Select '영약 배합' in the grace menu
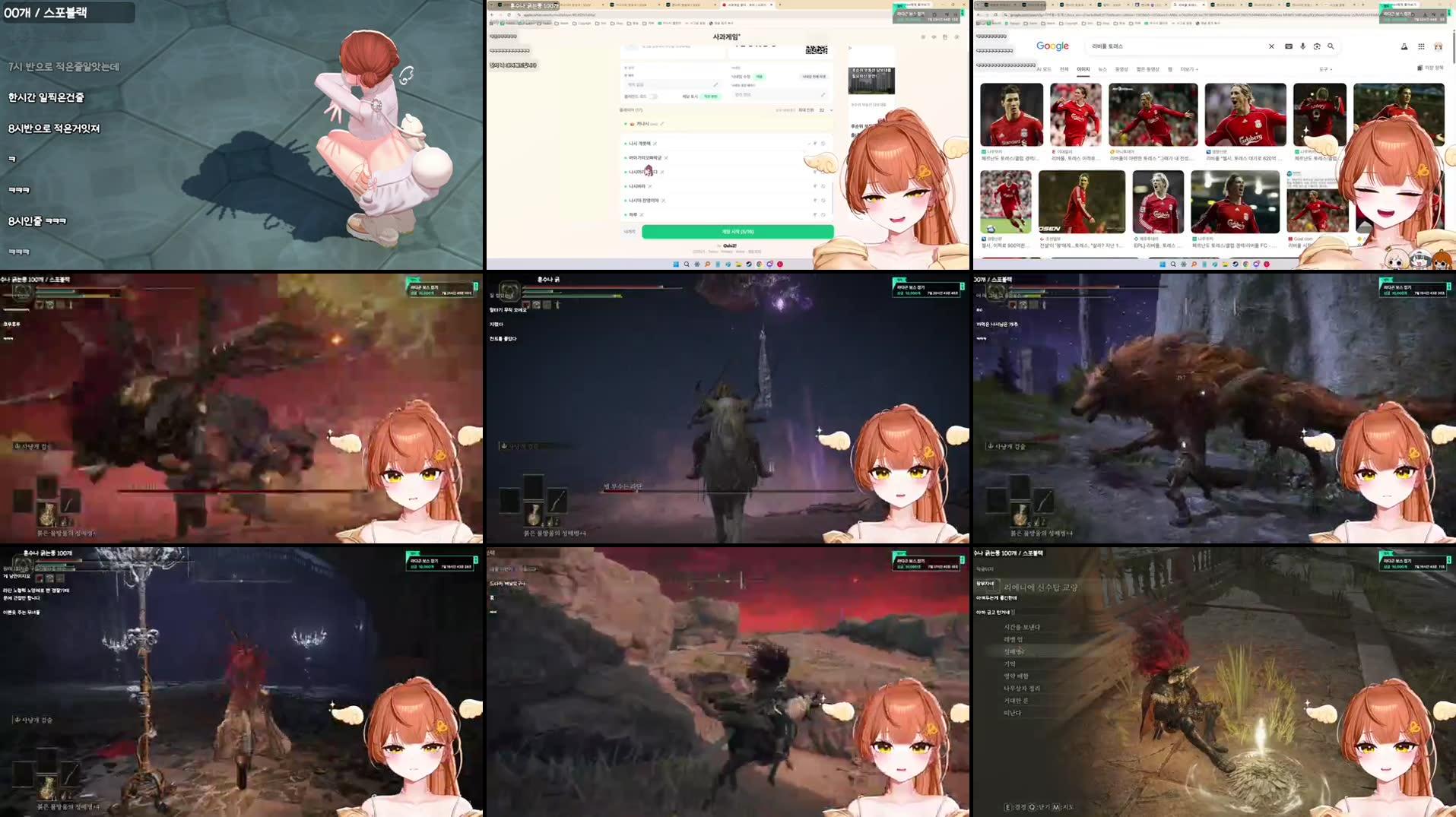 click(1016, 676)
